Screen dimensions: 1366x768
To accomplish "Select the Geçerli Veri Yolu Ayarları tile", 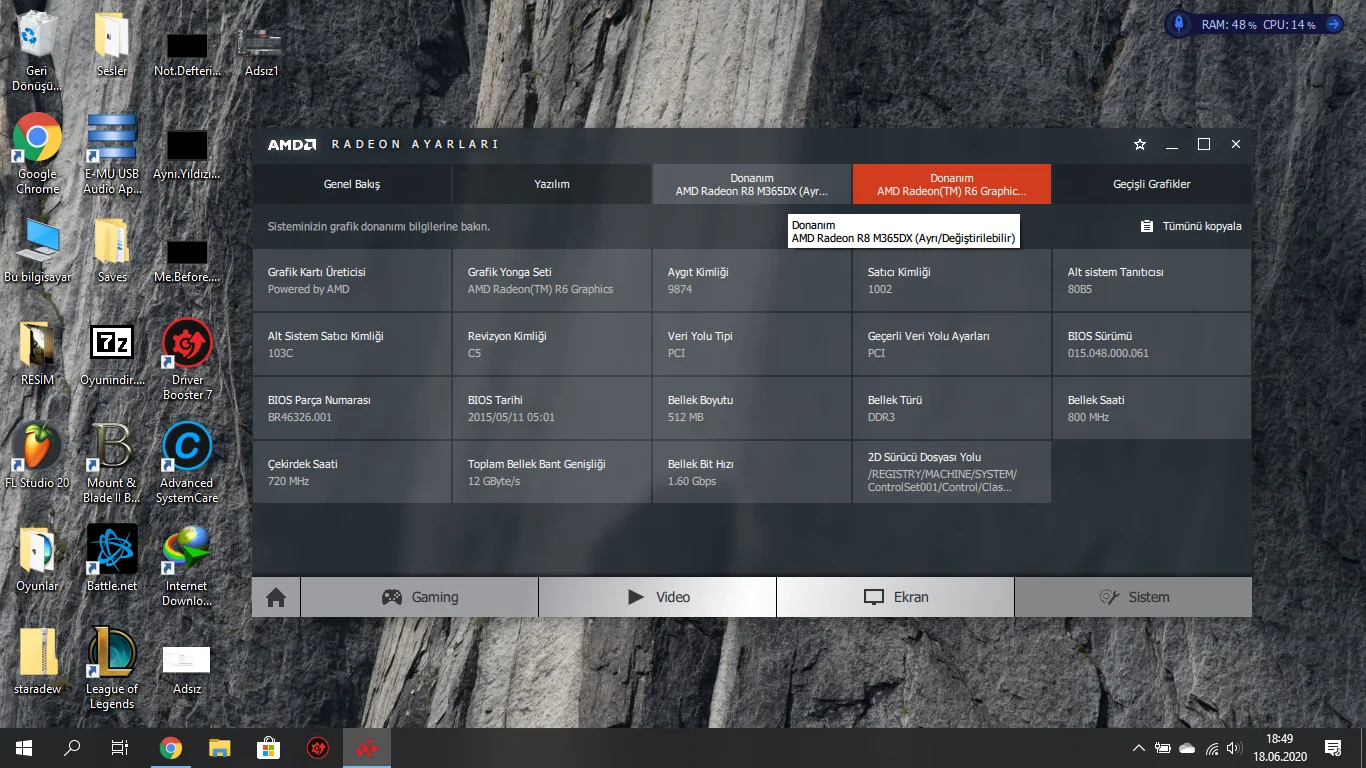I will pos(952,344).
